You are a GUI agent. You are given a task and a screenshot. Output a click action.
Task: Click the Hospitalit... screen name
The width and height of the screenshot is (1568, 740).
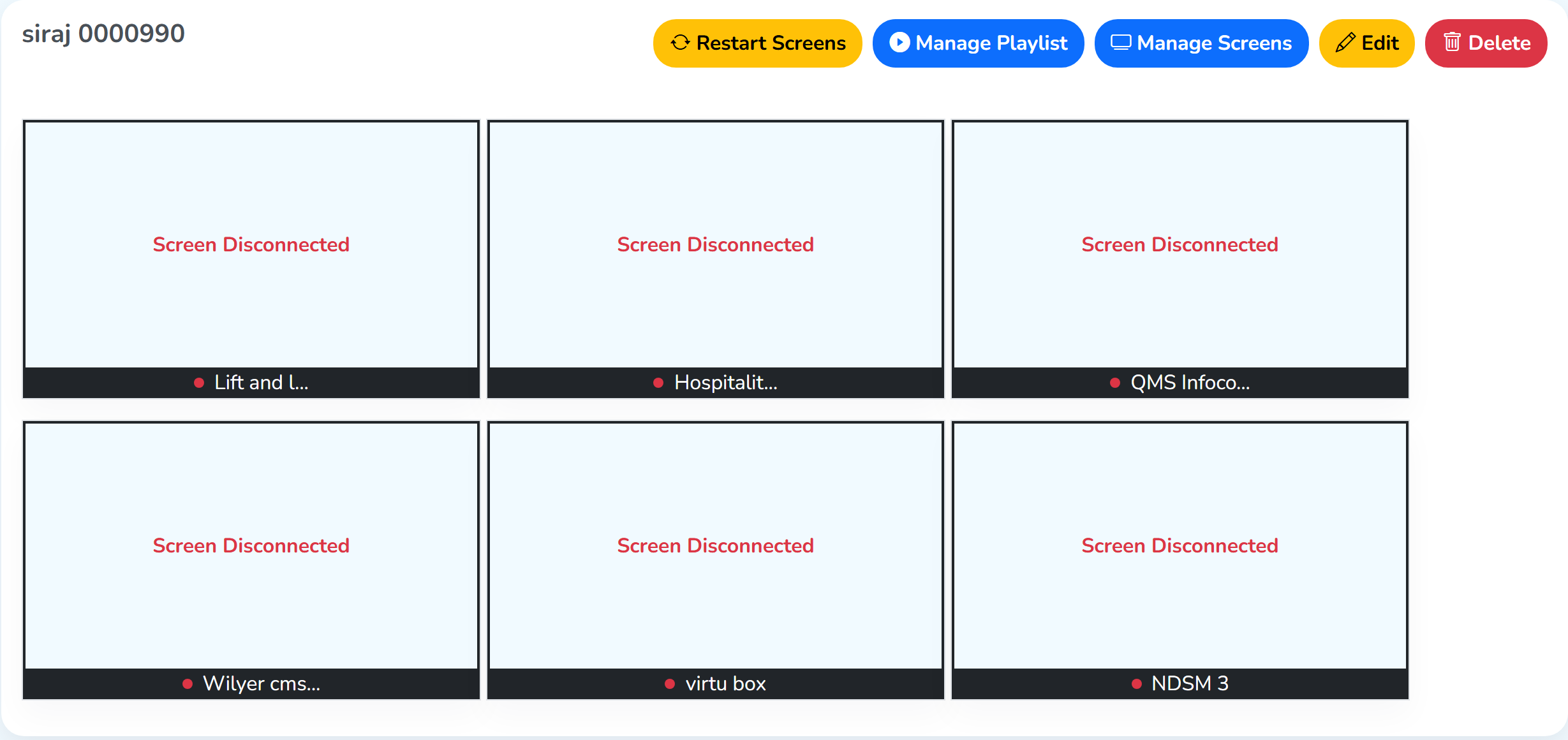(x=726, y=382)
